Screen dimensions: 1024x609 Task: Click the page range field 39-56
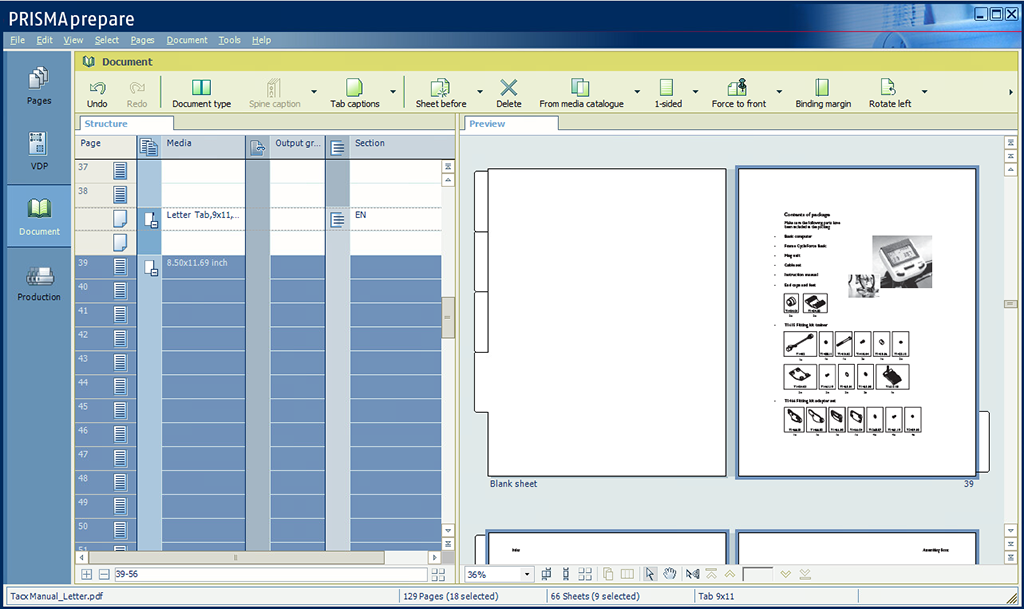coord(270,574)
